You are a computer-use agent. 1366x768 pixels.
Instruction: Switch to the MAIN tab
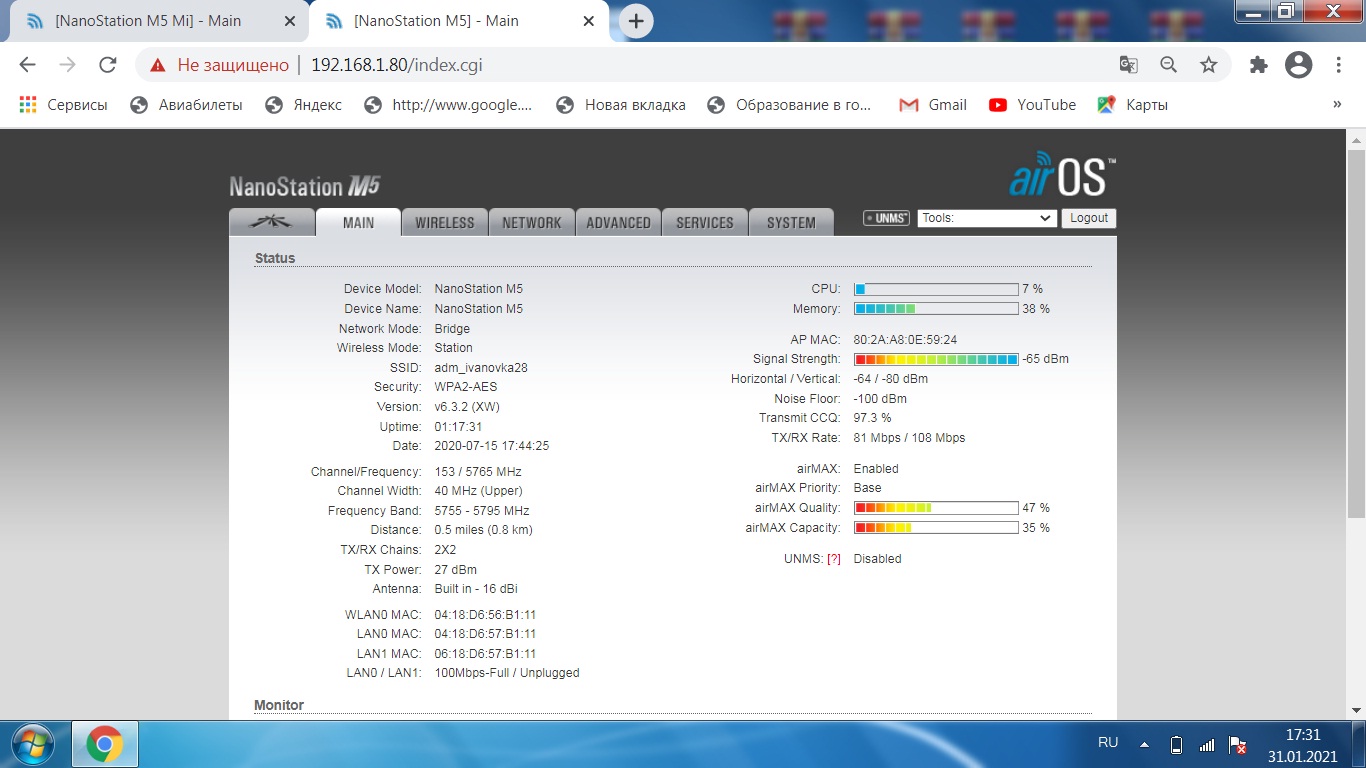(x=358, y=222)
